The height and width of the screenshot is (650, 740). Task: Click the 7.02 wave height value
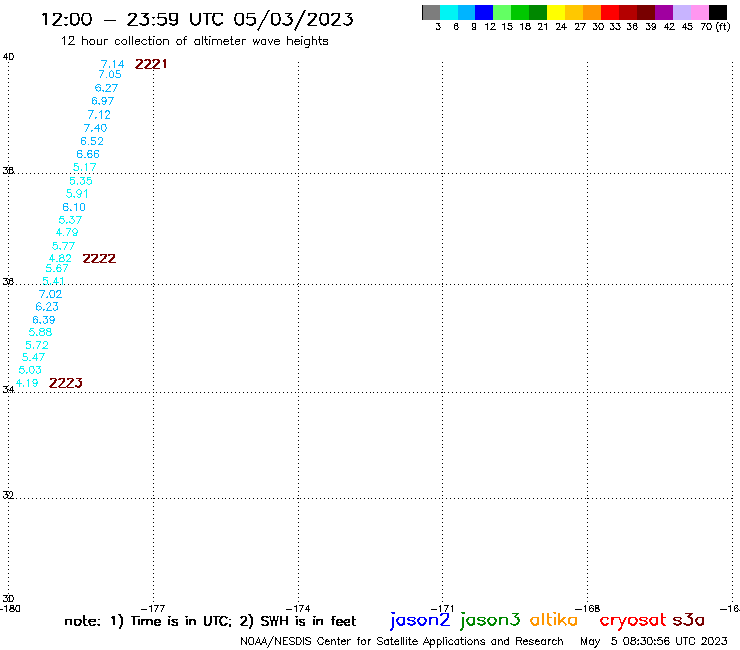(x=50, y=294)
